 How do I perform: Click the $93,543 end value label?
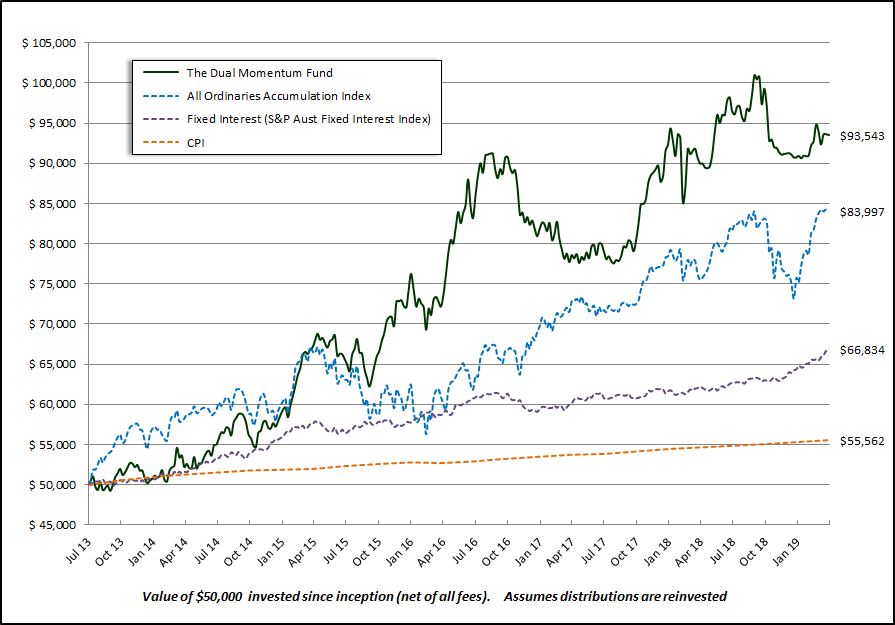859,135
